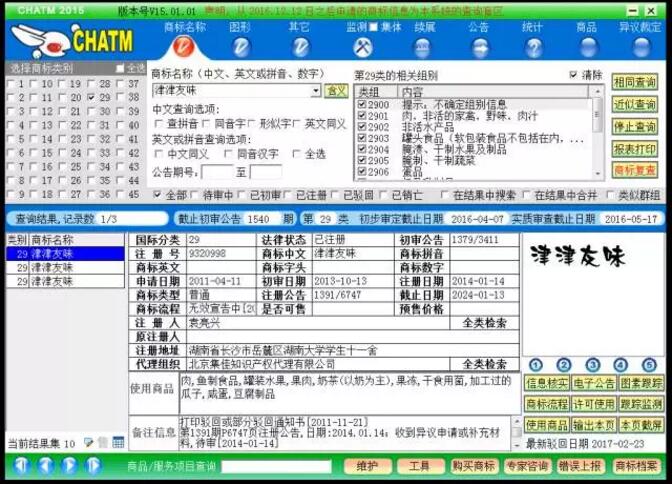Click the 商标名称 search icon
This screenshot has height=484, width=672.
182,46
